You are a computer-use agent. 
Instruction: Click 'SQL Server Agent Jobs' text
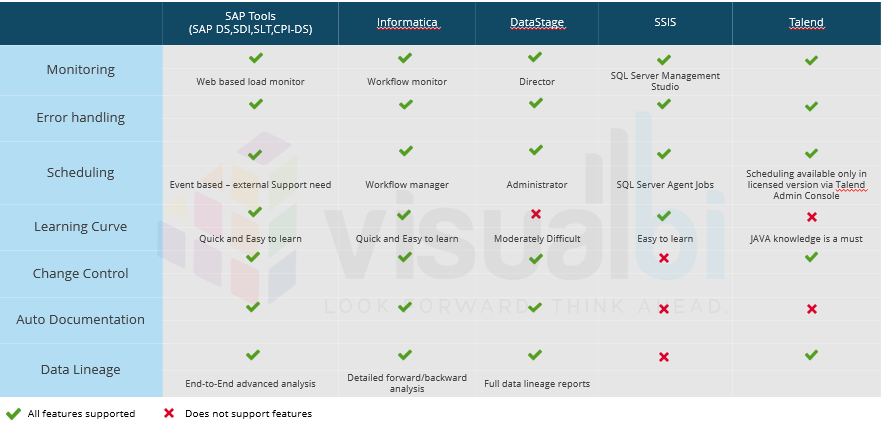pyautogui.click(x=665, y=185)
